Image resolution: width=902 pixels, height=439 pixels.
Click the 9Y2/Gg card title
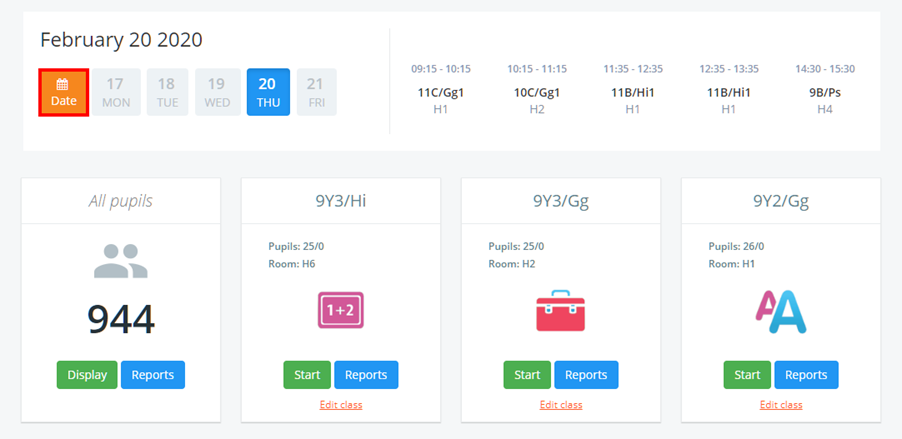coord(781,201)
